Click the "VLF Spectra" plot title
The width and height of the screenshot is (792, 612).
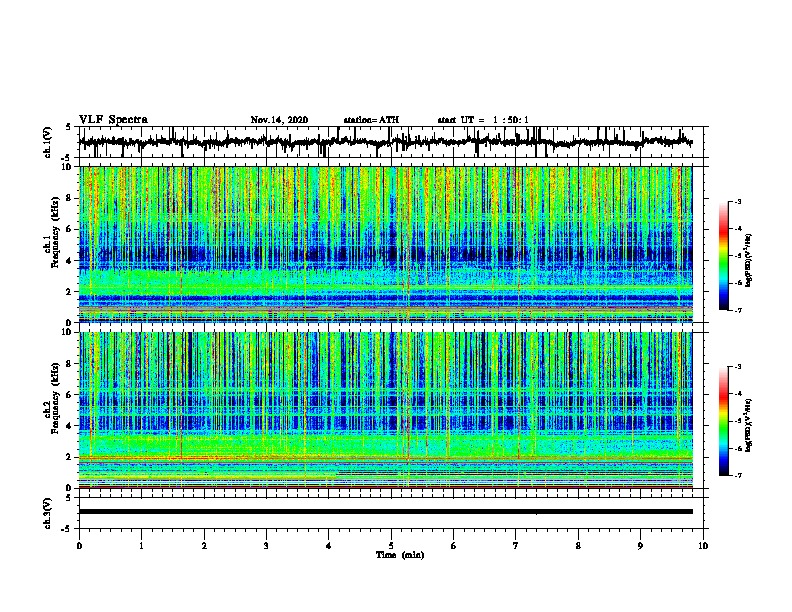113,120
